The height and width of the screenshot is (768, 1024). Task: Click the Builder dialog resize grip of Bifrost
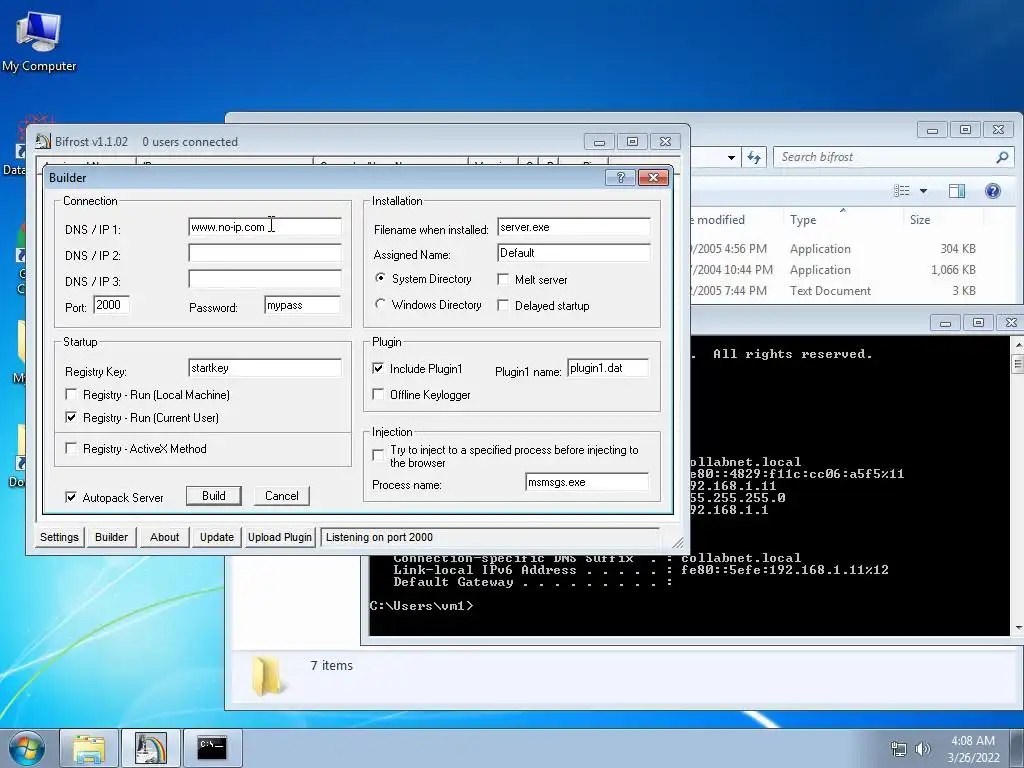[678, 543]
